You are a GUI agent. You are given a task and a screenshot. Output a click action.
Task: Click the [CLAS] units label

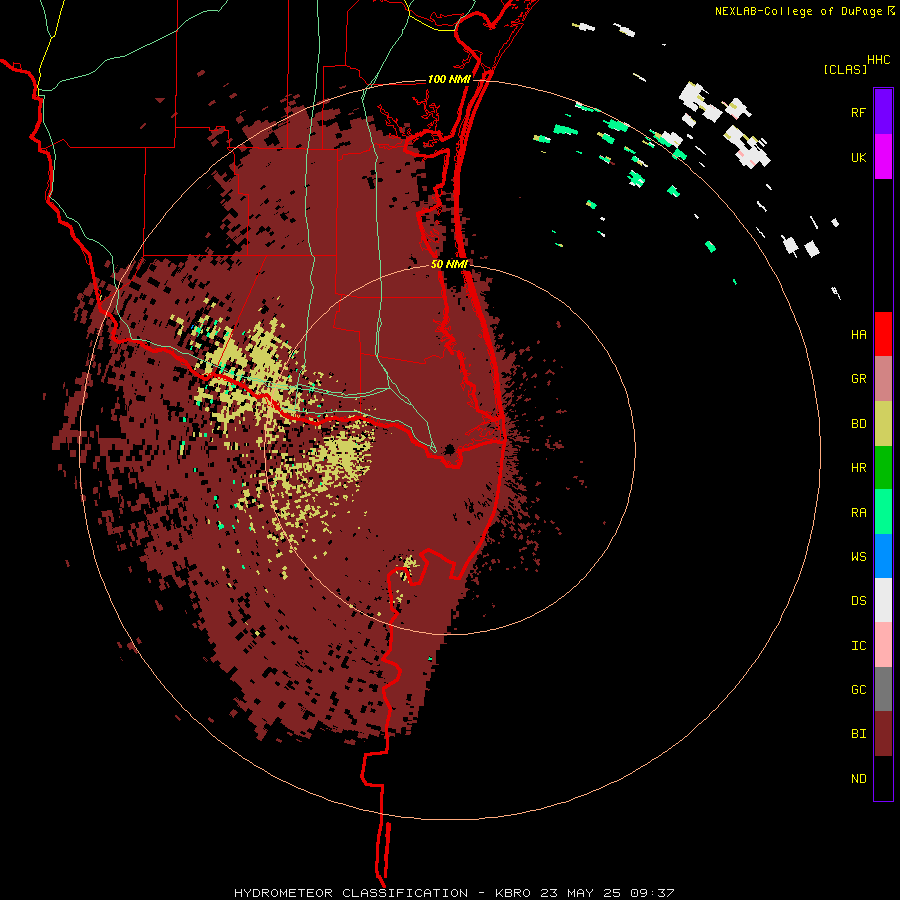pos(845,69)
